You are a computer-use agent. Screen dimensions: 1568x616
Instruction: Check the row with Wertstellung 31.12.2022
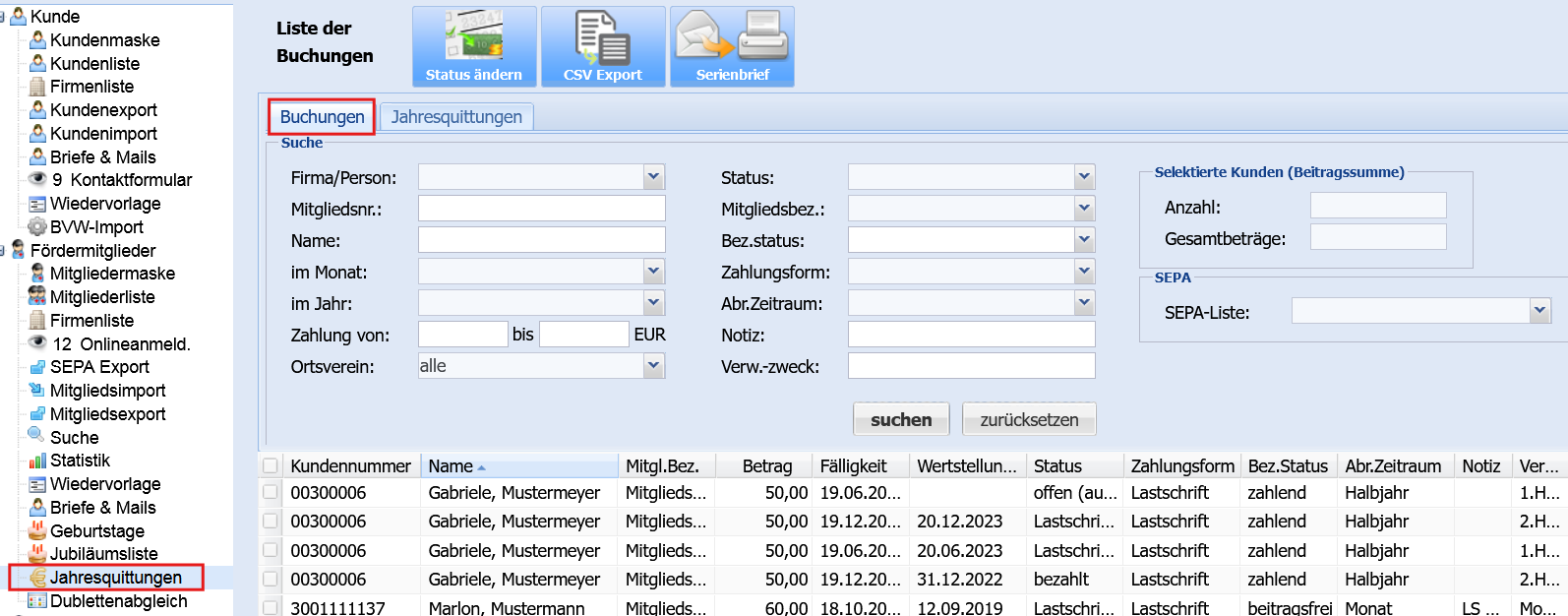pyautogui.click(x=271, y=579)
